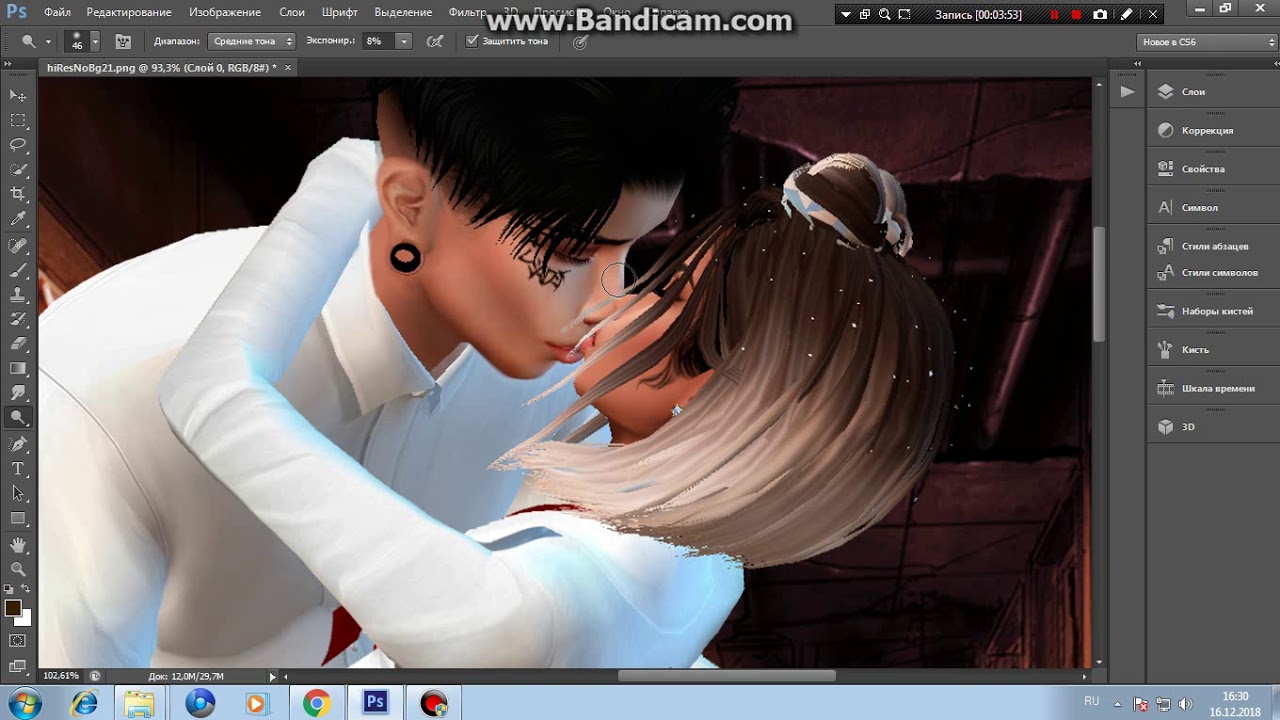Swap foreground and background colors
This screenshot has width=1280, height=720.
point(27,590)
